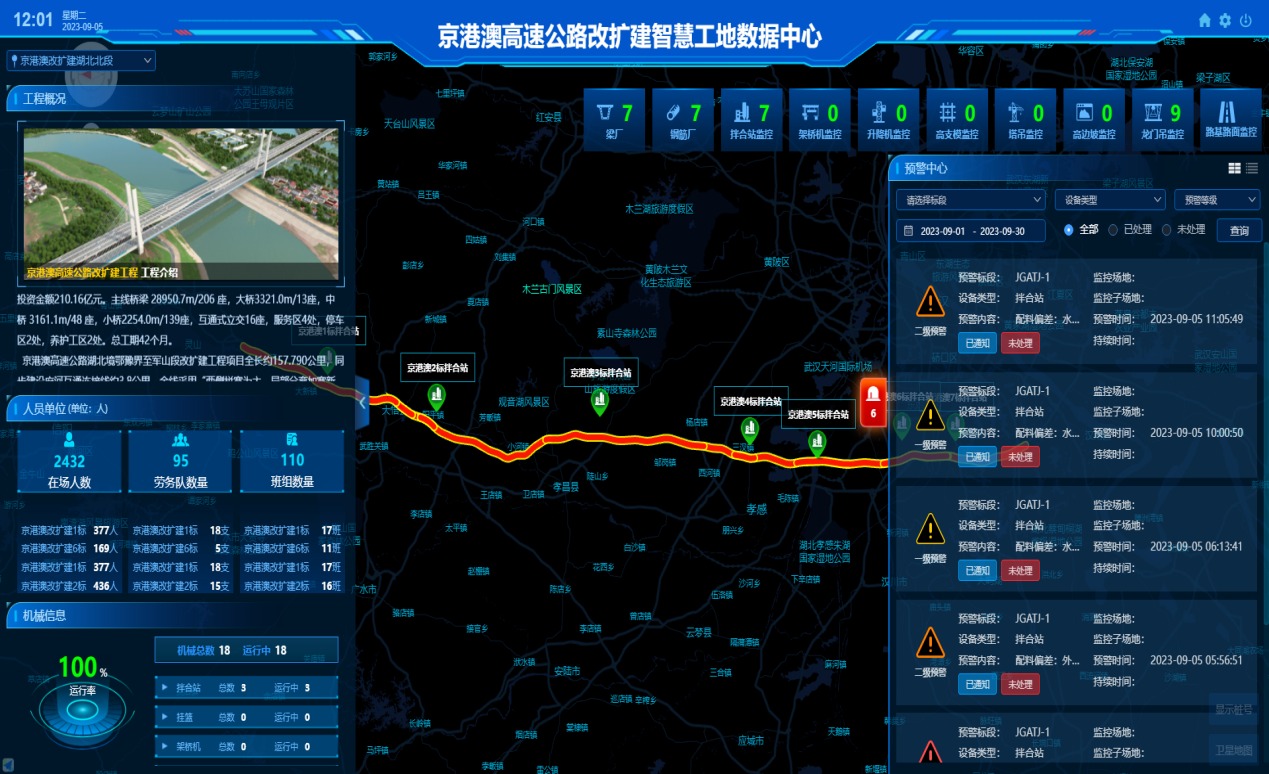The width and height of the screenshot is (1269, 774).
Task: Click 未处理 on the 11:05:49 alarm
Action: (1020, 343)
